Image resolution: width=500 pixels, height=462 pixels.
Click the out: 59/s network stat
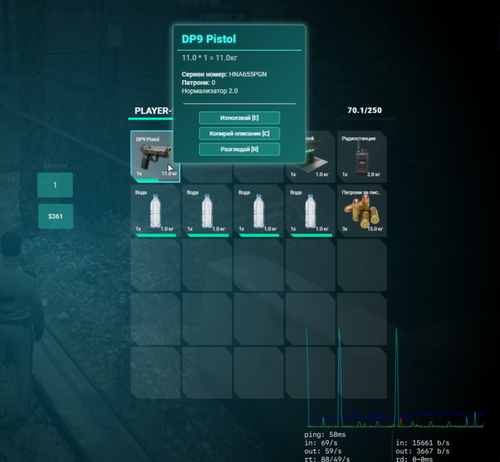323,451
